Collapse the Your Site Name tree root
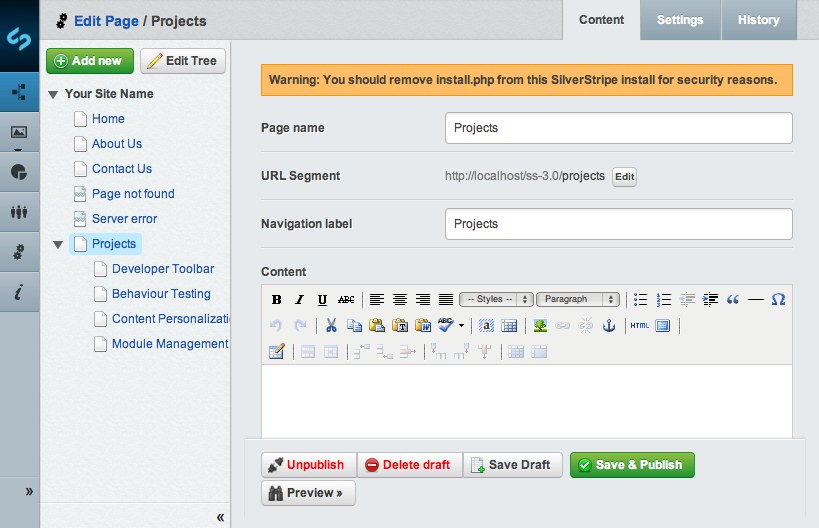Viewport: 819px width, 528px height. (x=53, y=94)
